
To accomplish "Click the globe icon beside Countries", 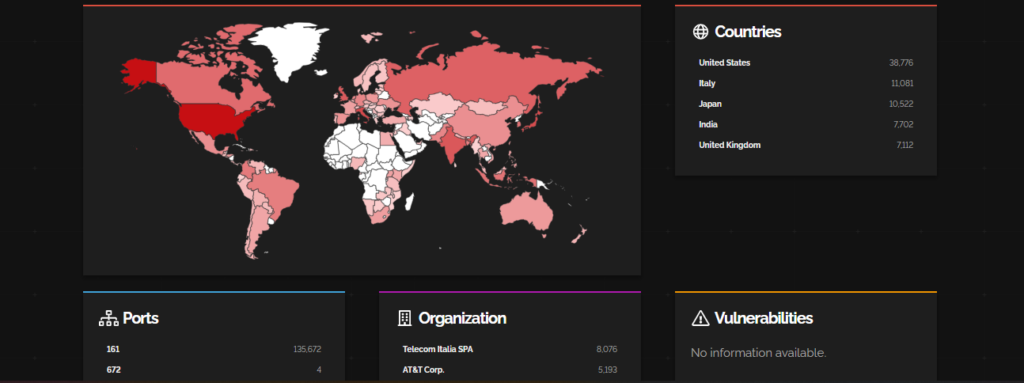I will pos(700,31).
